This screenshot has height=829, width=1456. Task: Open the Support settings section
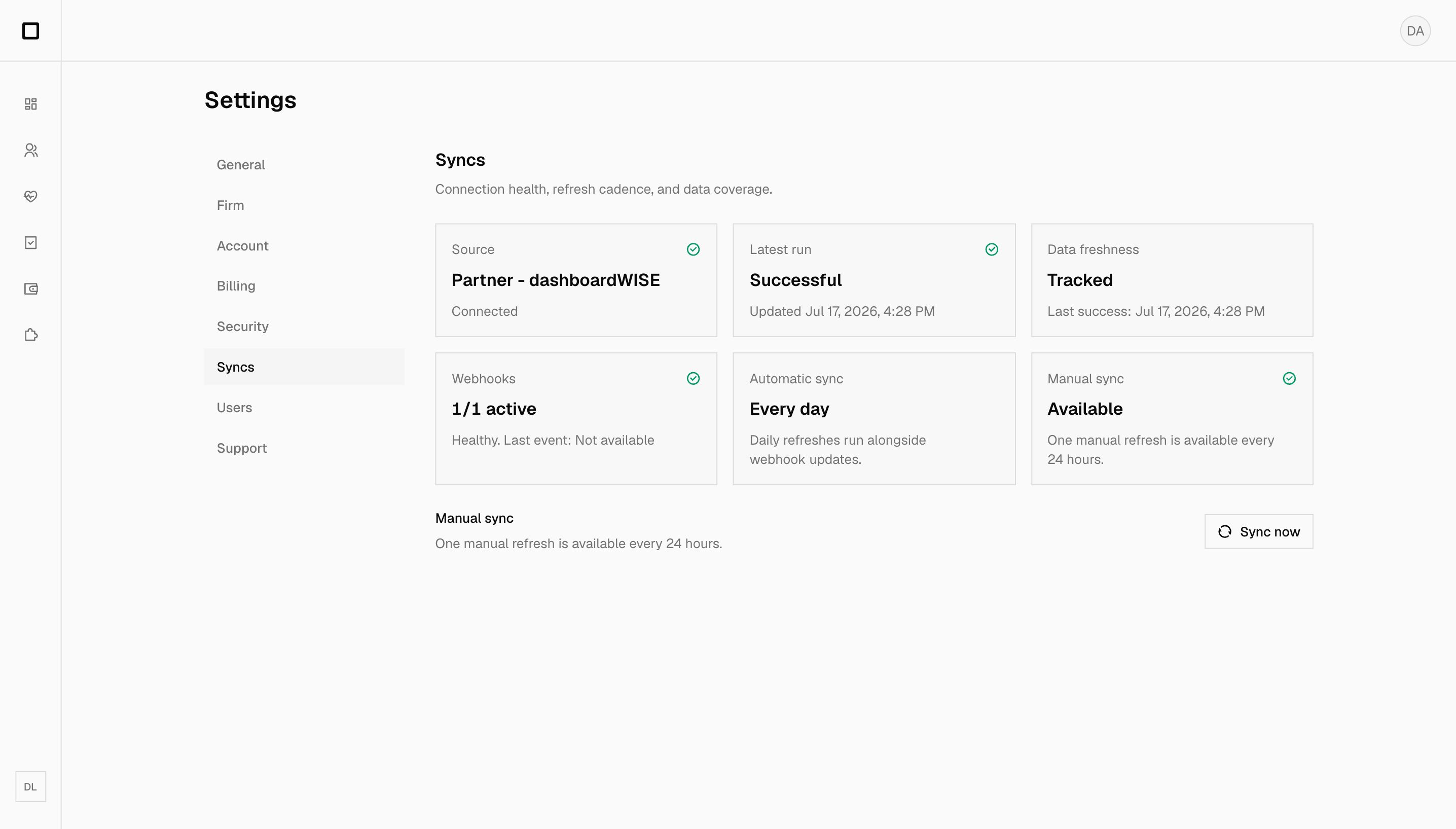[303, 448]
